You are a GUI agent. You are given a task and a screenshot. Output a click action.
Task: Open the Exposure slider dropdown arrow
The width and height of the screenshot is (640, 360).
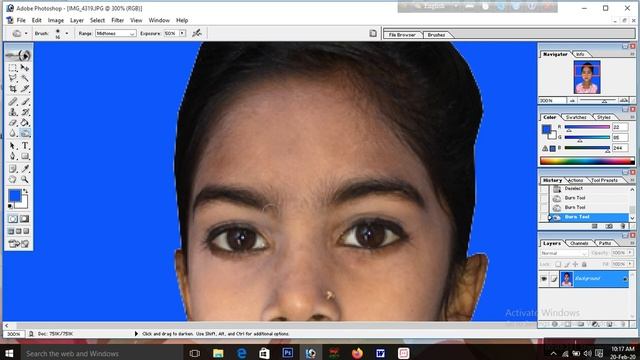[182, 33]
